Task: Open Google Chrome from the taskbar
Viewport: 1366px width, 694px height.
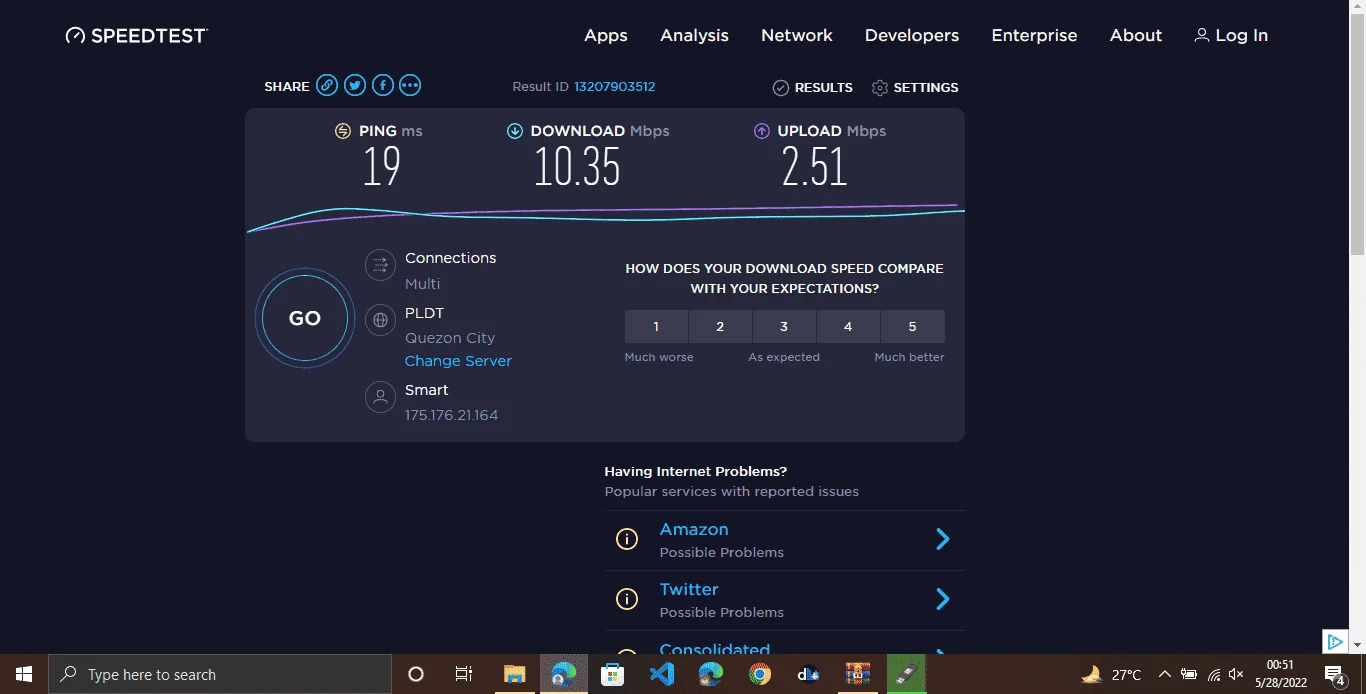Action: 760,674
